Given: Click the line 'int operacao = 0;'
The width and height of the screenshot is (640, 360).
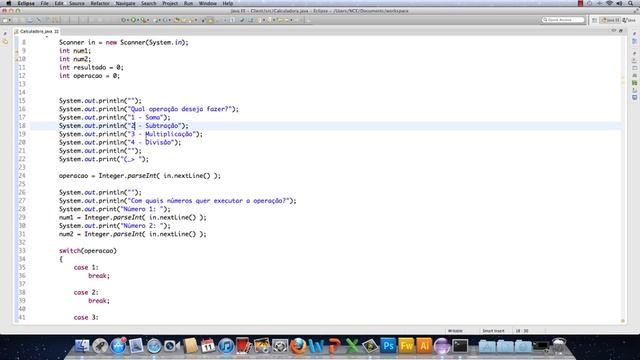Looking at the screenshot, I should coord(89,76).
